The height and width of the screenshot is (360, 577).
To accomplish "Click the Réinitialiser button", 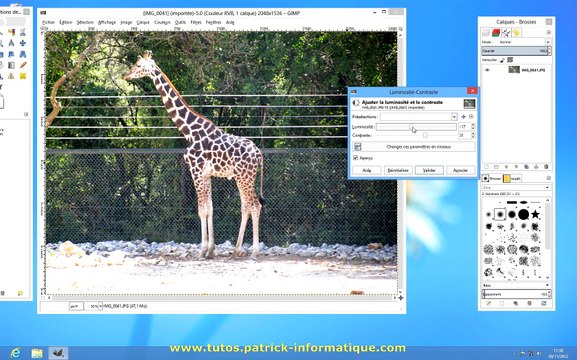I will (398, 170).
